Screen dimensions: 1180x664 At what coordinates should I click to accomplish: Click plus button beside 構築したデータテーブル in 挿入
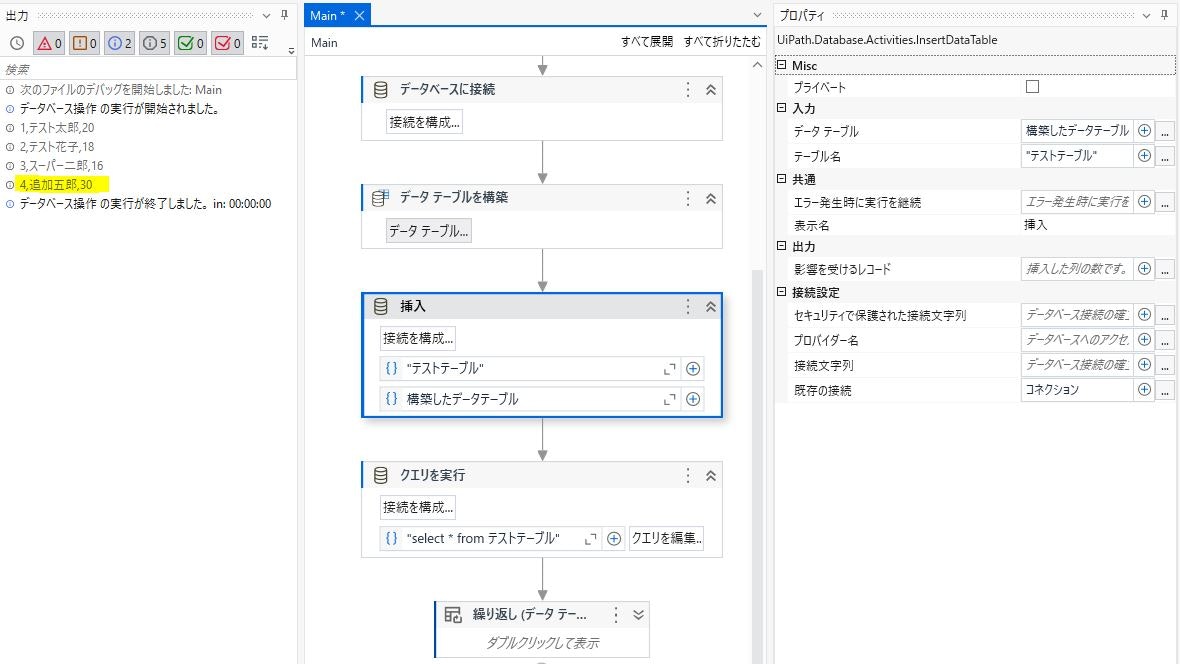(693, 399)
